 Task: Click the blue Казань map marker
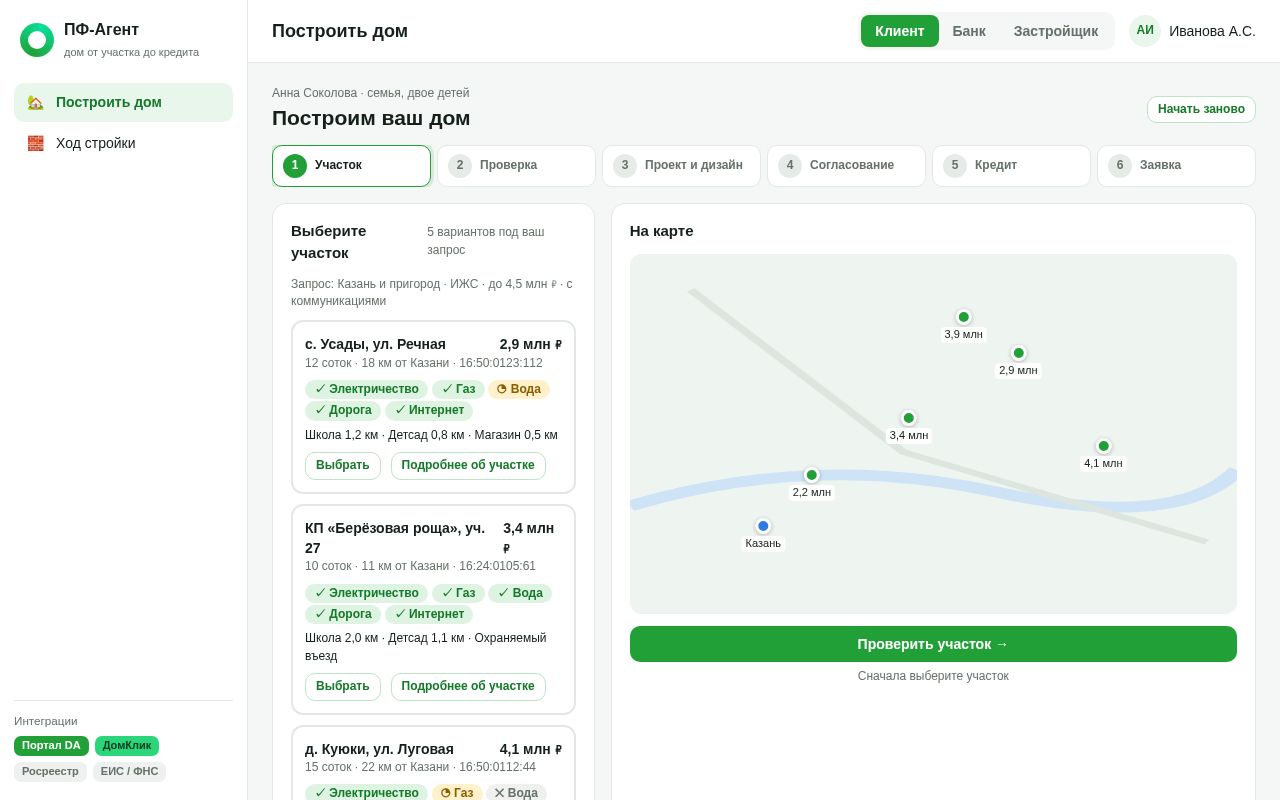point(763,526)
